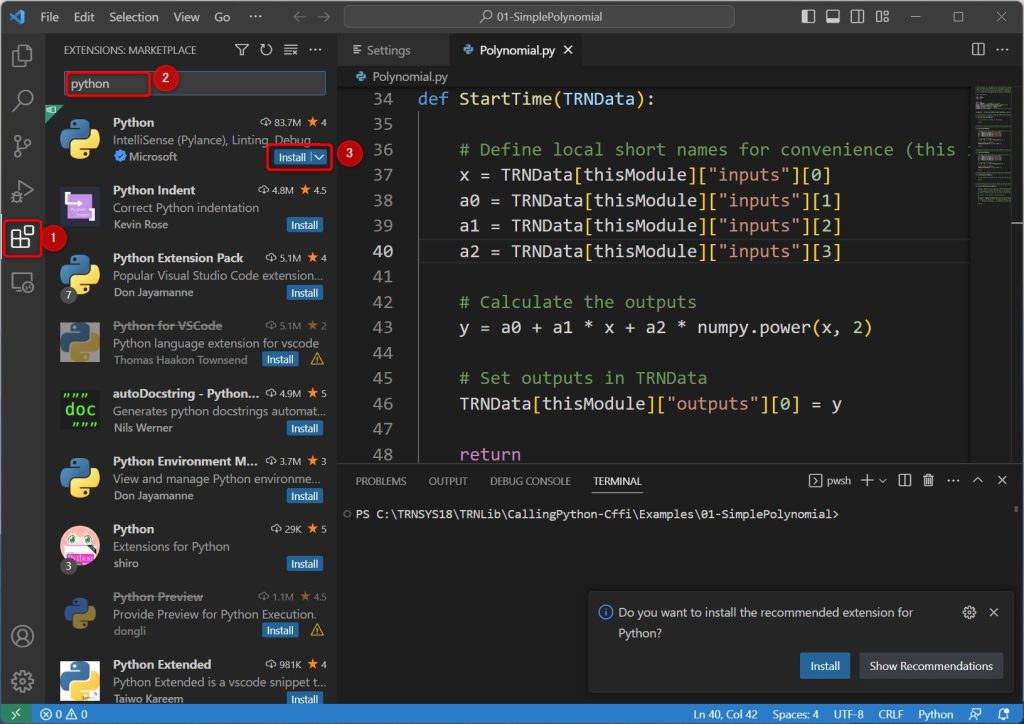Change file encoding UTF-8
The height and width of the screenshot is (724, 1024).
(848, 714)
